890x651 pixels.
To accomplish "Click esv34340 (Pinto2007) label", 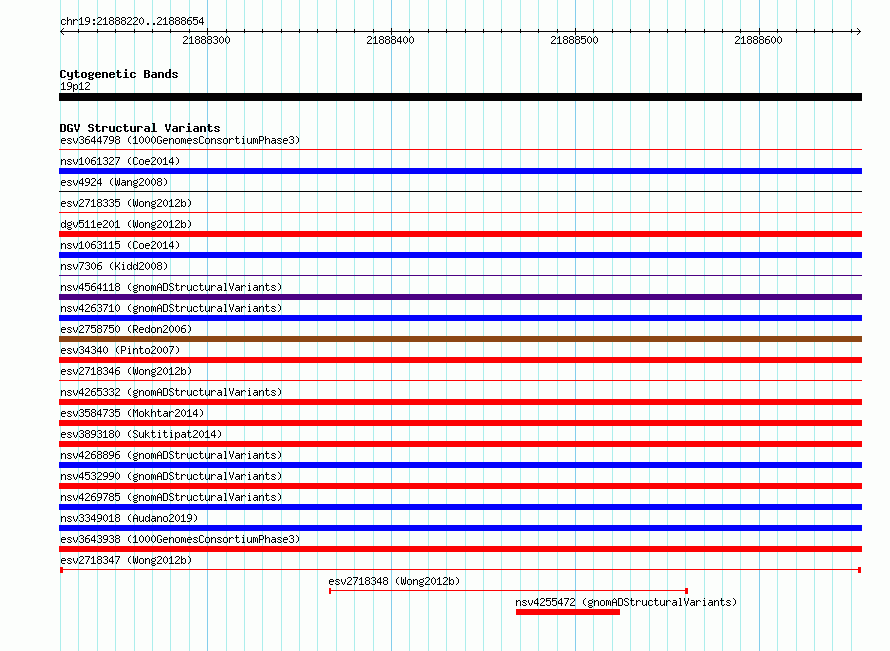I will click(x=120, y=350).
